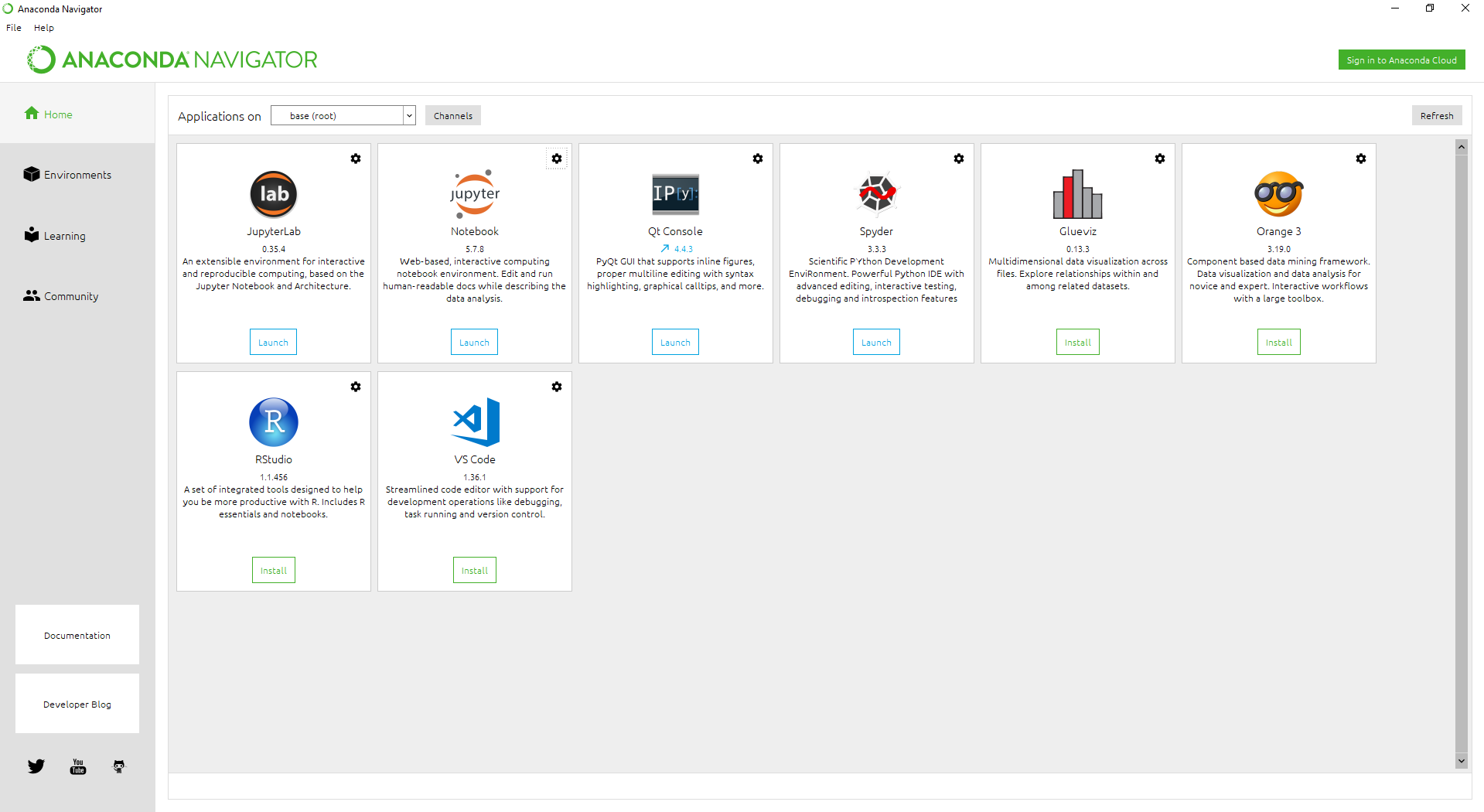Click the Channels button
This screenshot has height=812, width=1484.
453,116
